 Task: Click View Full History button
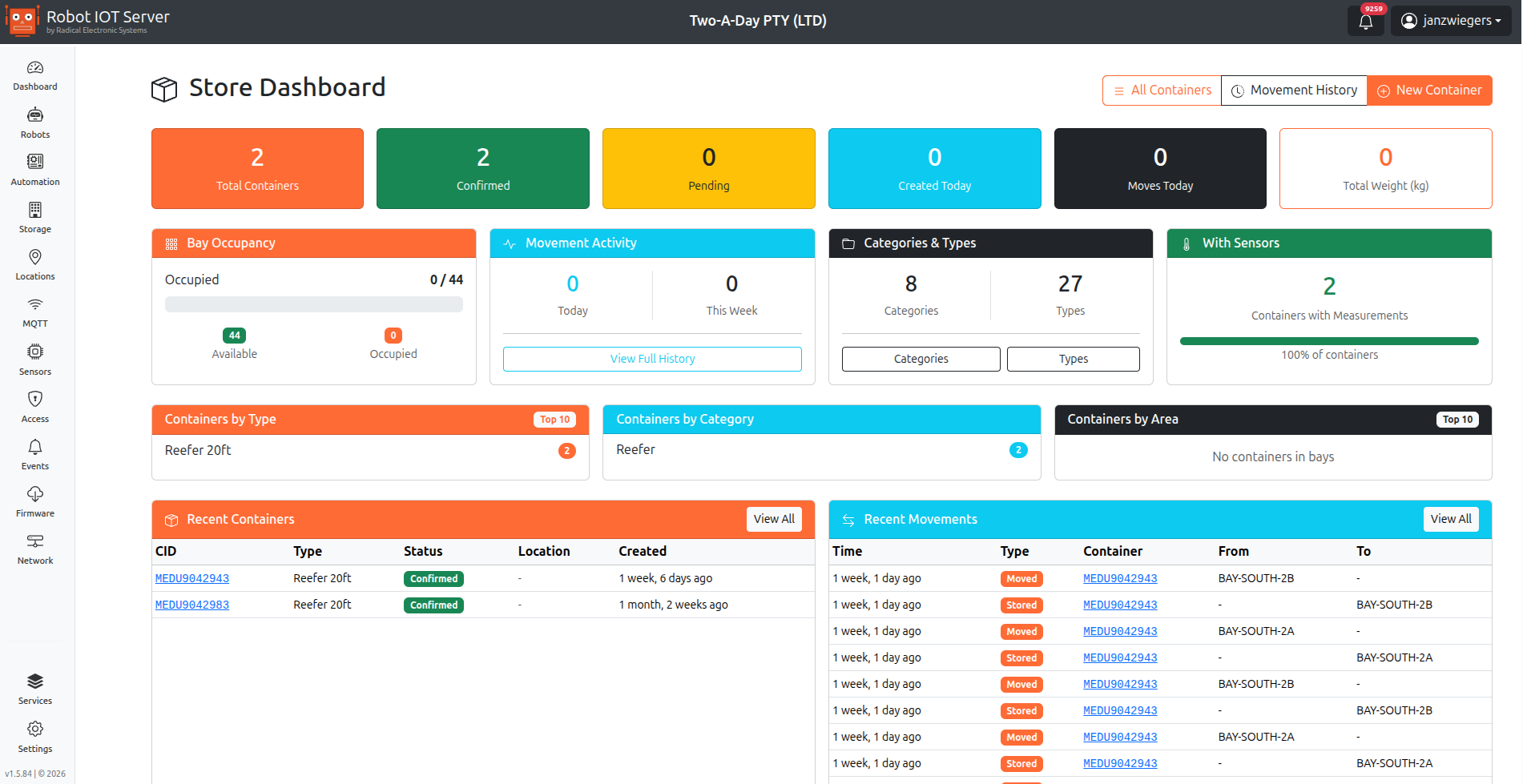[x=652, y=359]
